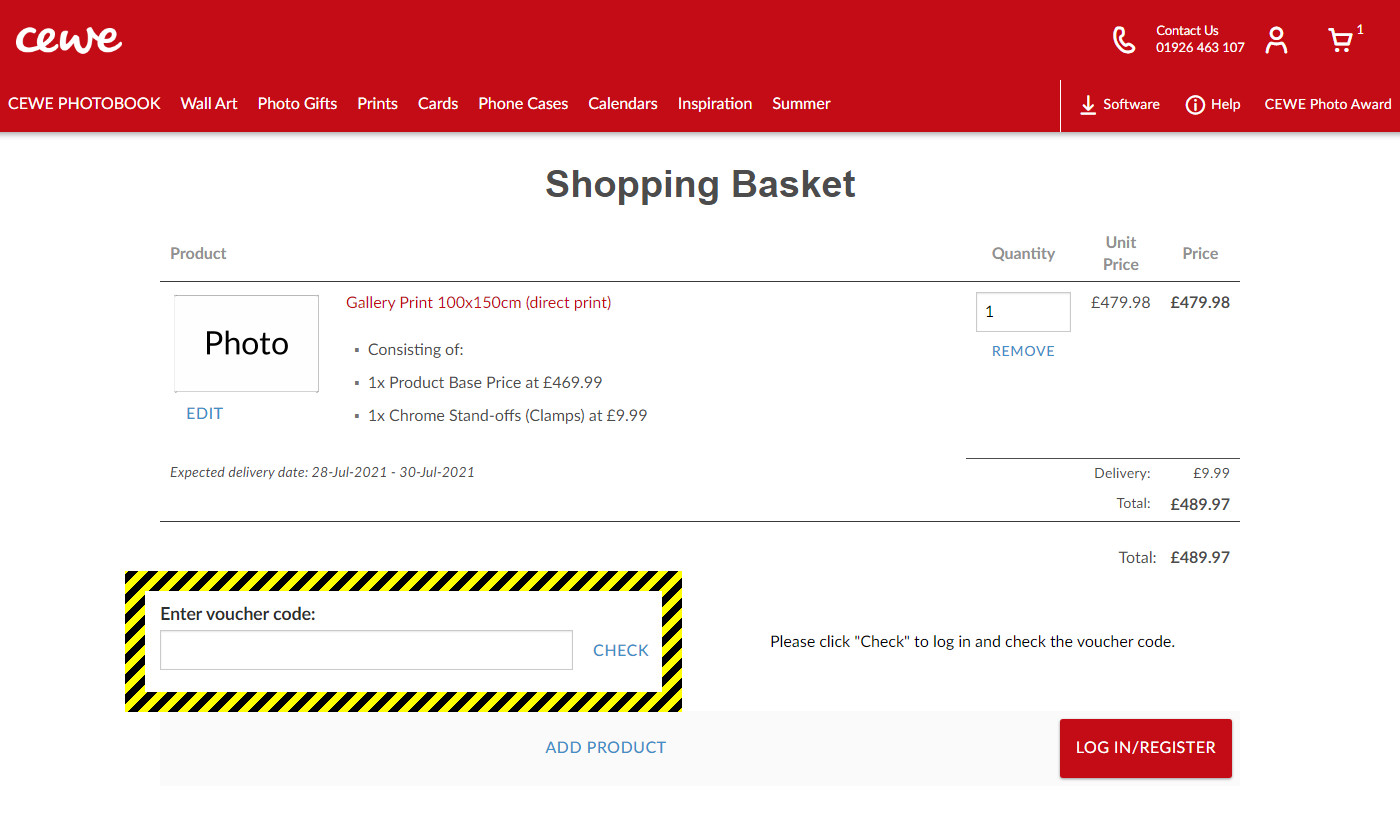Image resolution: width=1400 pixels, height=820 pixels.
Task: Click CHECK to validate the voucher
Action: point(621,650)
